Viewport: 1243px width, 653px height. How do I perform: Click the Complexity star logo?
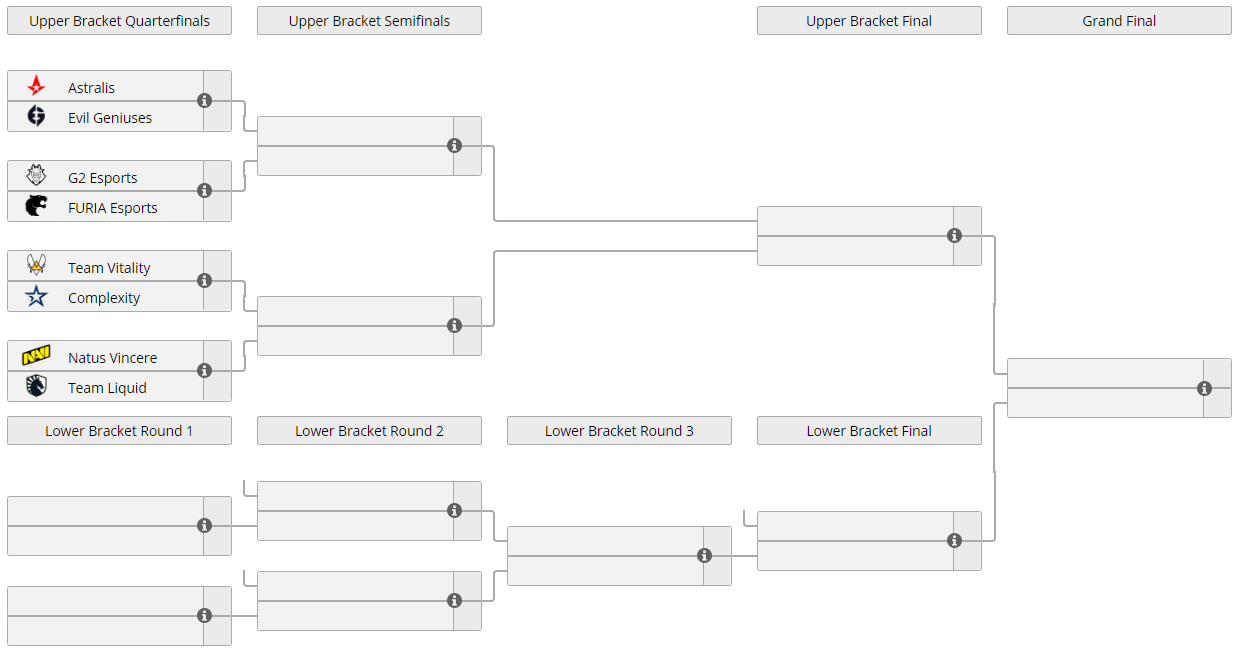pyautogui.click(x=37, y=297)
